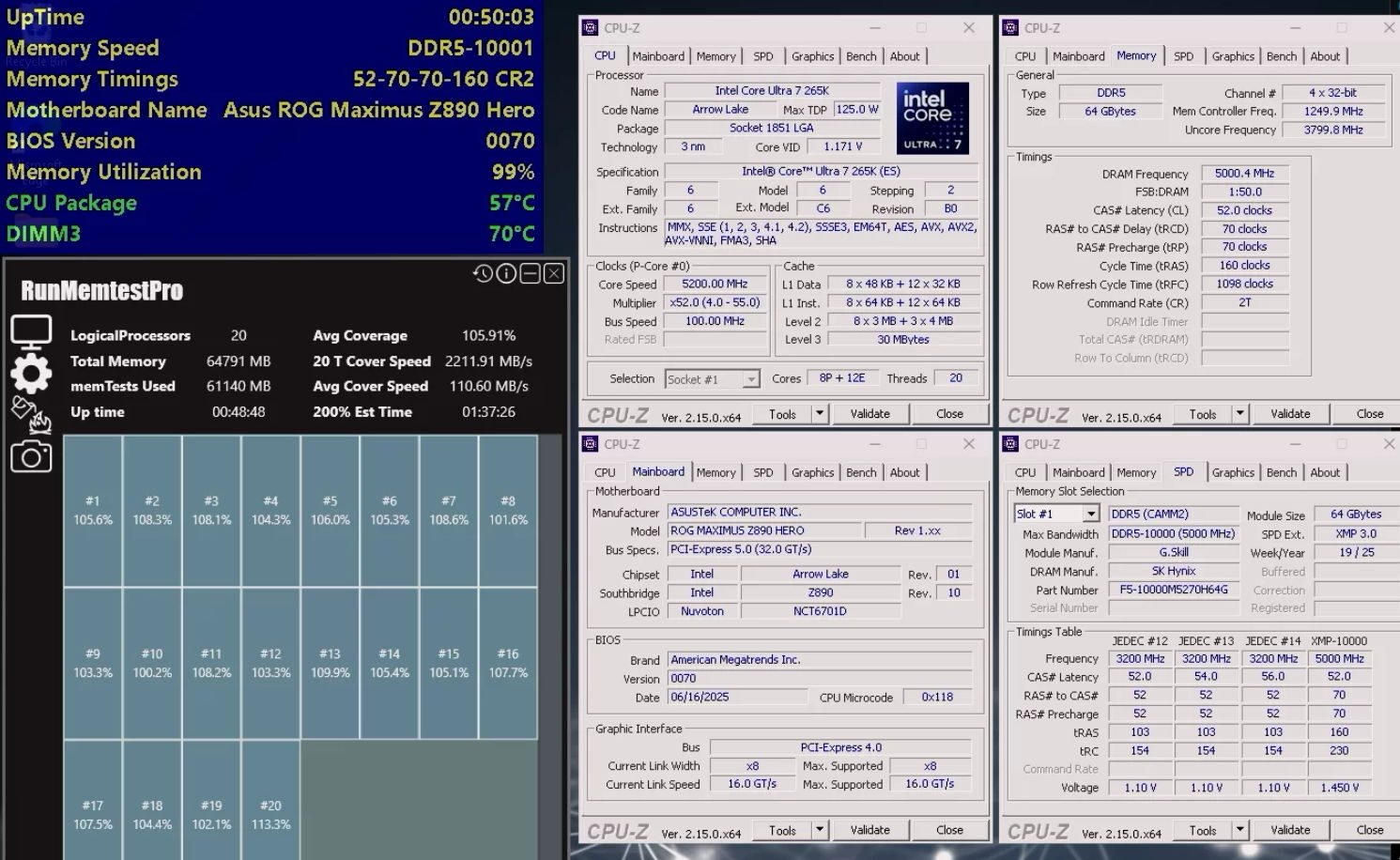Click the Intel Core Ultra 7 logo
Screen dimensions: 1400x860
coord(931,119)
